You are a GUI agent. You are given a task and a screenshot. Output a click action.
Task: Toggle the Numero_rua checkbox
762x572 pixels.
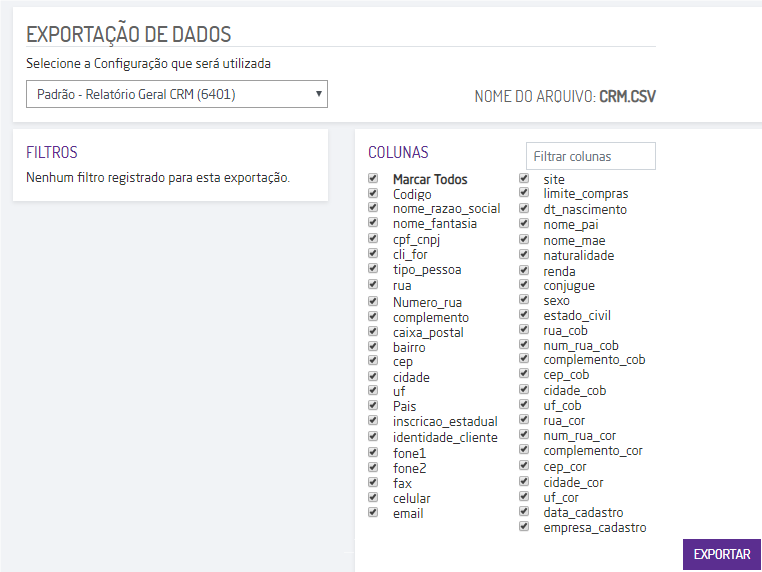click(x=373, y=301)
